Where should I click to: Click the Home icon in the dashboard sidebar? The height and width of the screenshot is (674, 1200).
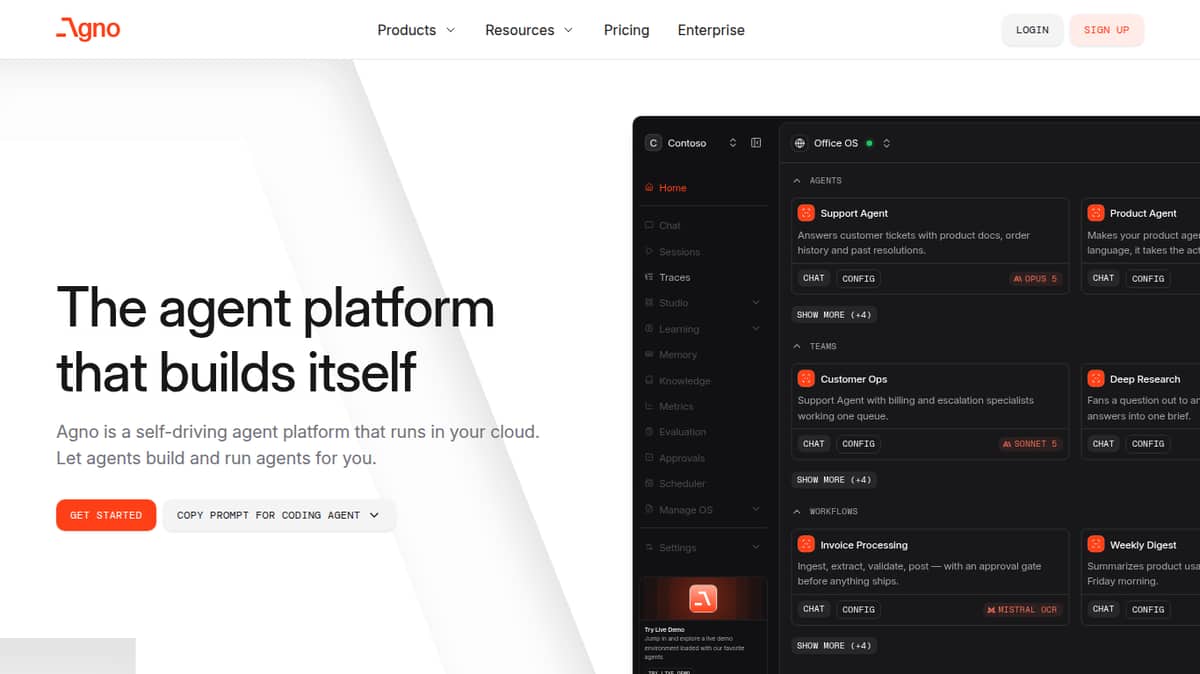pyautogui.click(x=649, y=188)
